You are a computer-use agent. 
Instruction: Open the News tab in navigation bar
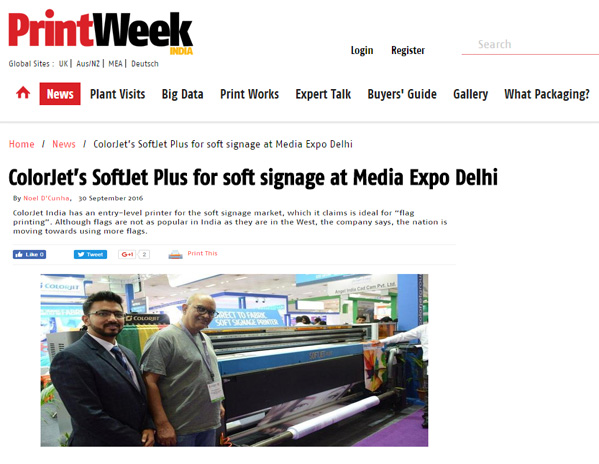click(x=60, y=94)
